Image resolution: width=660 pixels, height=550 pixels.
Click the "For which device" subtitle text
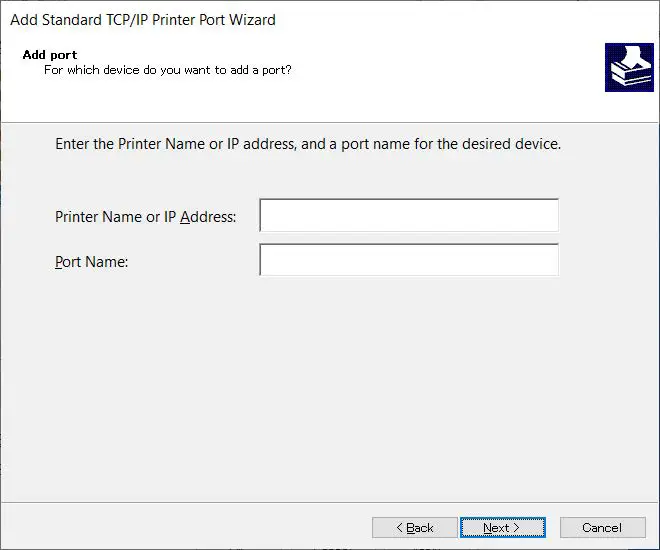click(167, 70)
